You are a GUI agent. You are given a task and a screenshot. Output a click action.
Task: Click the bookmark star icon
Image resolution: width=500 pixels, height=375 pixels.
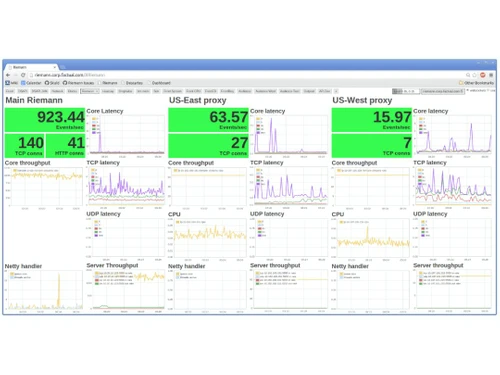click(475, 75)
